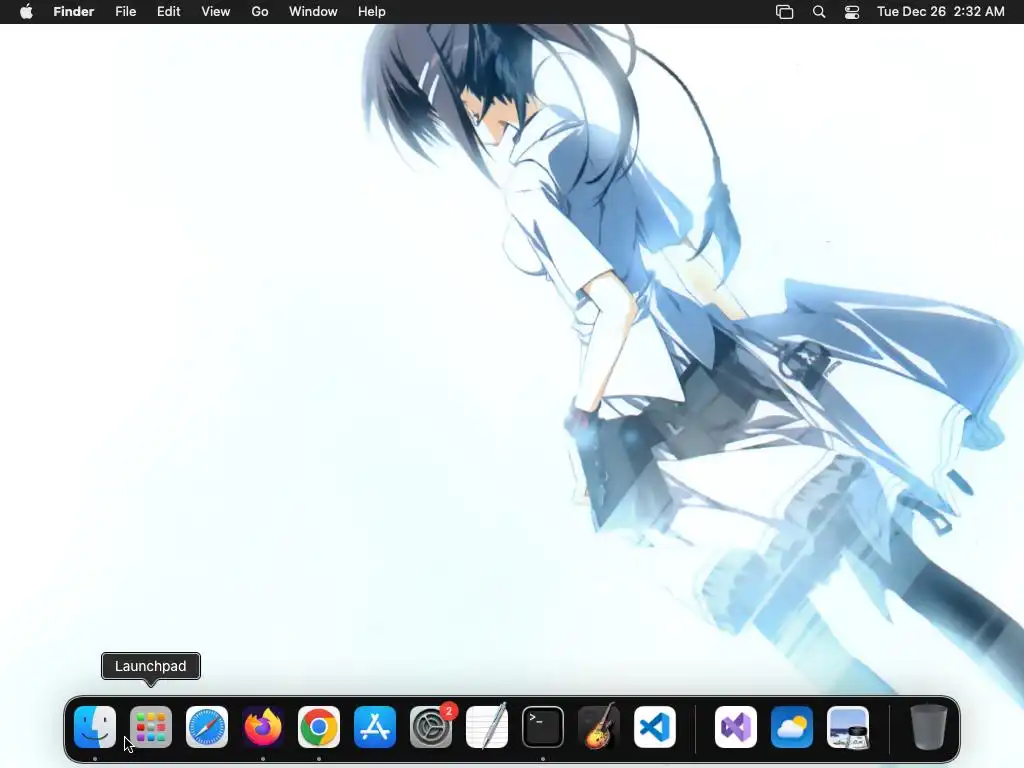Launch Firefox from the Dock
This screenshot has height=768, width=1024.
pyautogui.click(x=263, y=727)
